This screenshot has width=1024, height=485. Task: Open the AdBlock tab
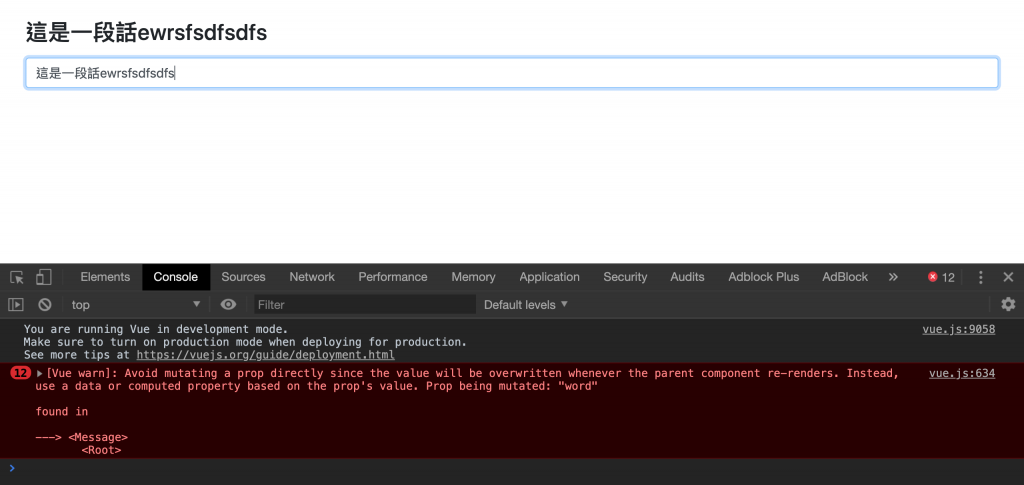tap(845, 277)
